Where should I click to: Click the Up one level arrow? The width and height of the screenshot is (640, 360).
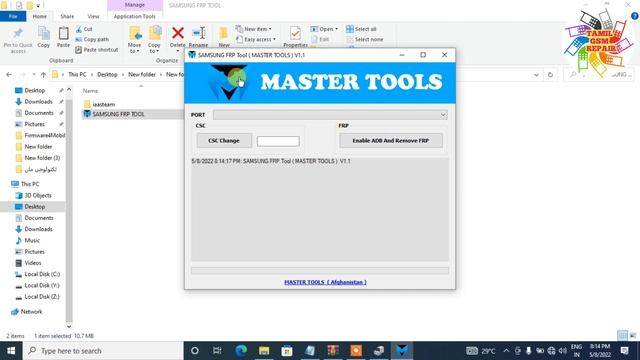point(43,75)
